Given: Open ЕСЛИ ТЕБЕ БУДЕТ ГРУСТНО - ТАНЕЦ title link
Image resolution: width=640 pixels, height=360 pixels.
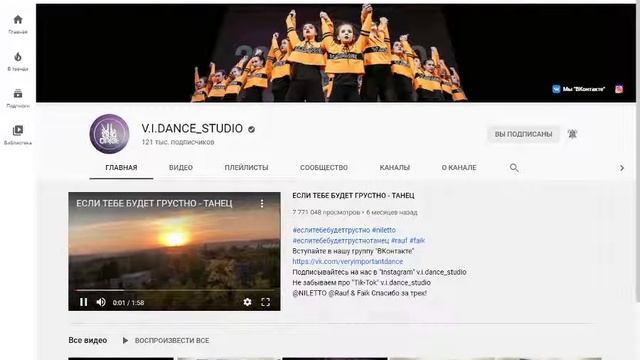Looking at the screenshot, I should coord(353,196).
